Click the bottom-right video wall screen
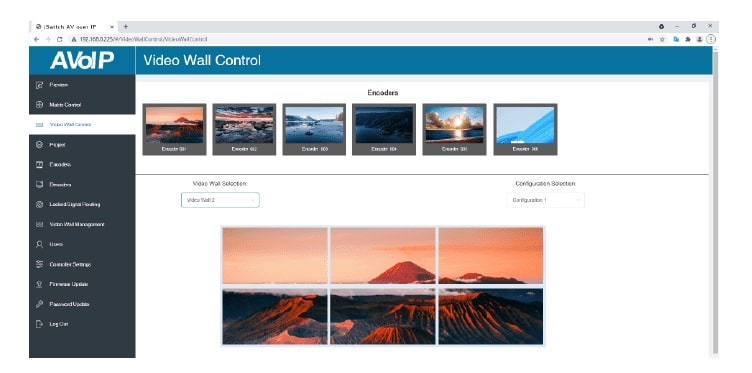This screenshot has height=373, width=752. click(x=491, y=316)
